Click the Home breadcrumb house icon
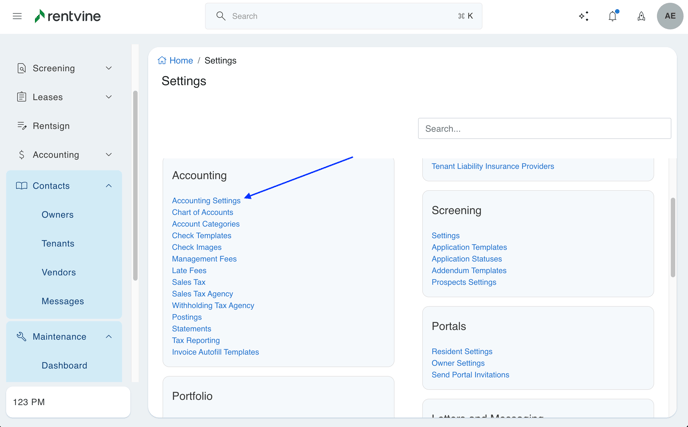Screen dimensions: 688x427 (x=162, y=60)
